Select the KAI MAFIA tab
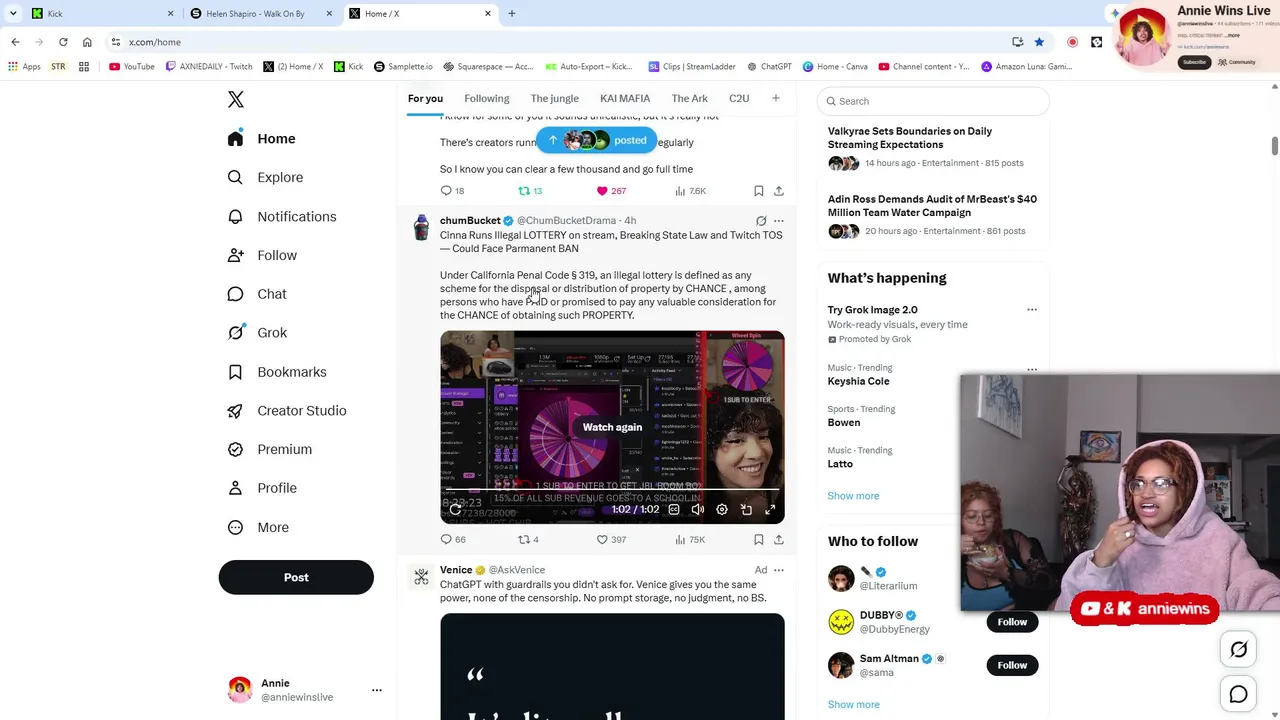The width and height of the screenshot is (1280, 720). click(625, 98)
